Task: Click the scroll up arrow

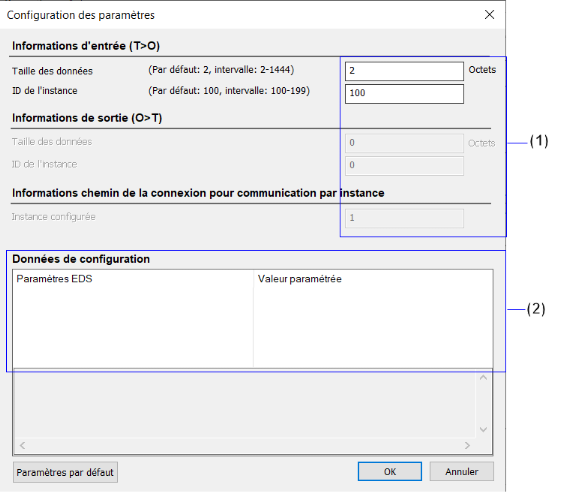Action: pyautogui.click(x=483, y=378)
